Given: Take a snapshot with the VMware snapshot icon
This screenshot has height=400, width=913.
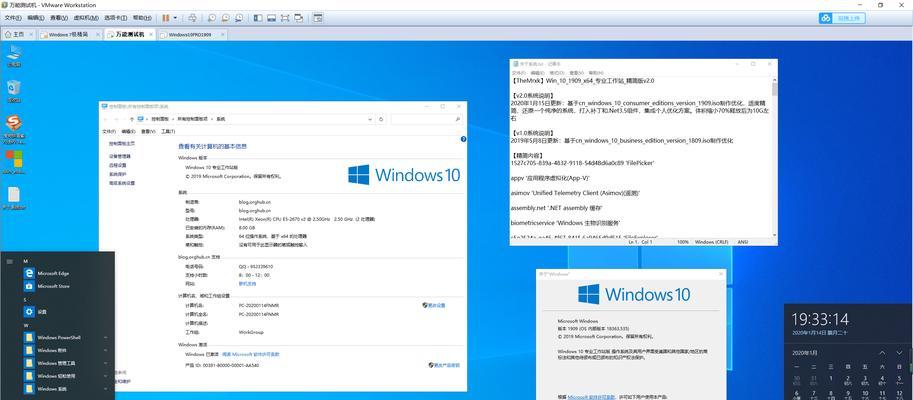Looking at the screenshot, I should [212, 18].
